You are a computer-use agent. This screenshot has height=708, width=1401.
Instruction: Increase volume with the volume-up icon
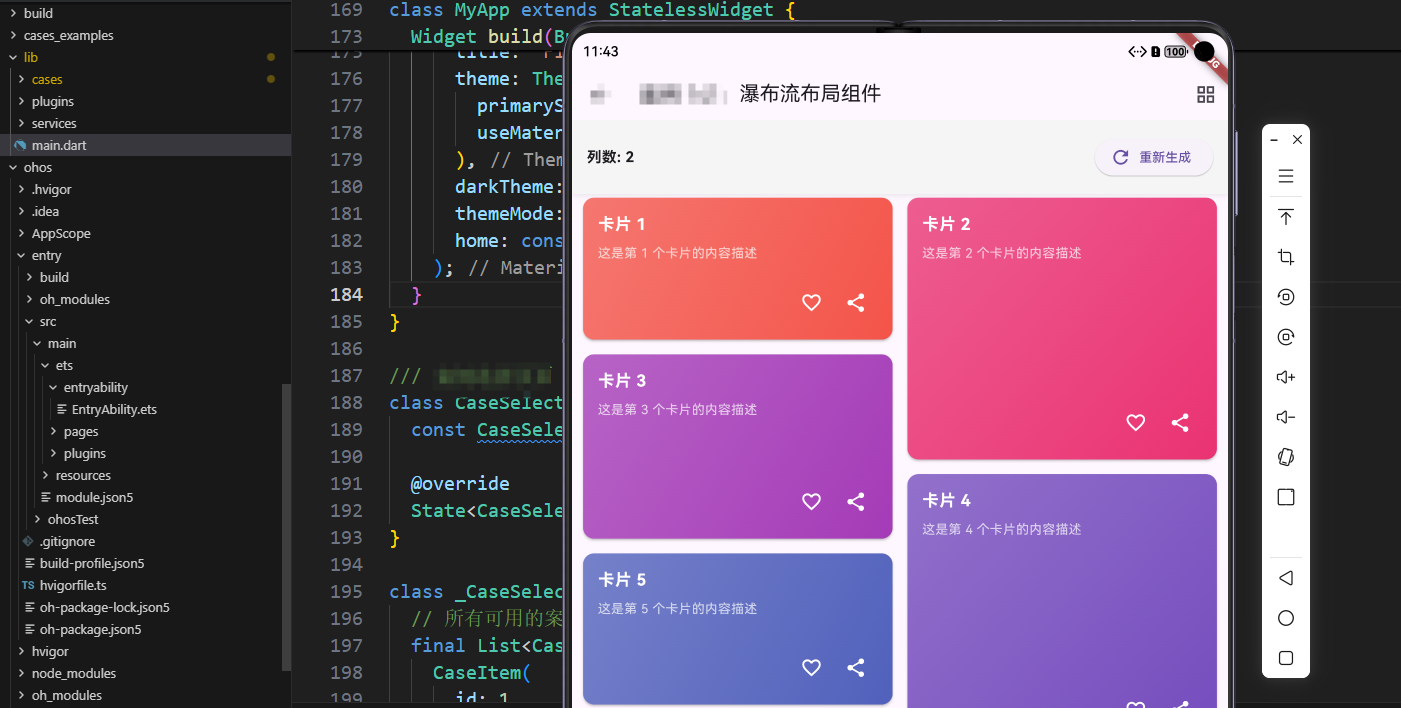tap(1285, 377)
